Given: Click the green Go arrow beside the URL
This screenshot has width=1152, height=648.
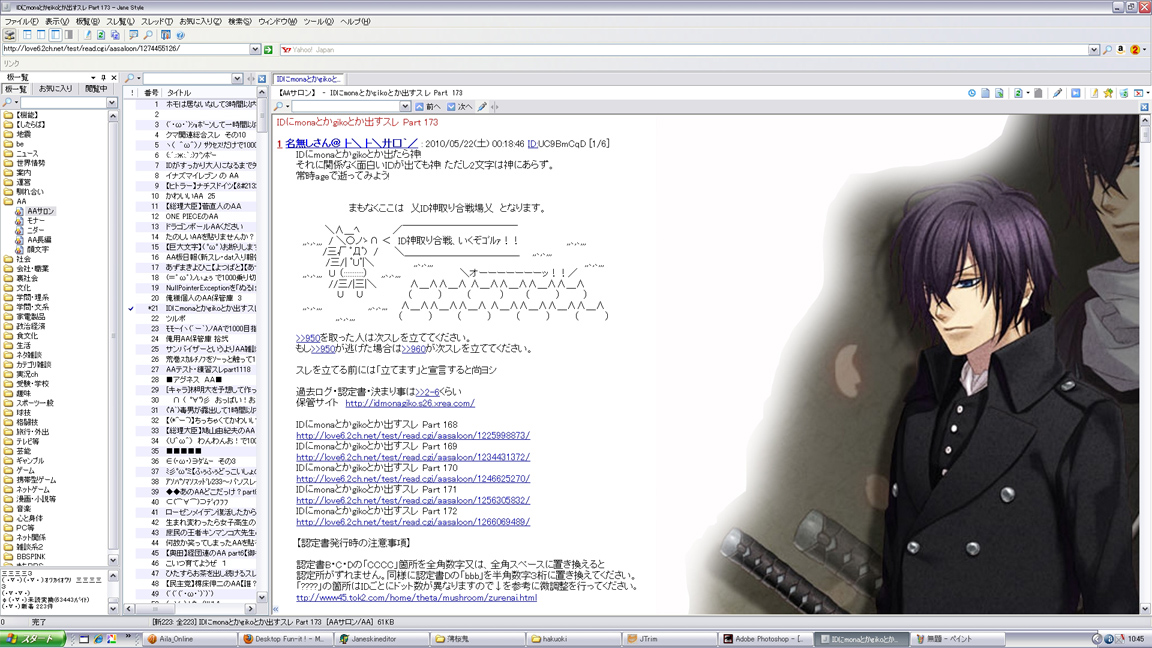Looking at the screenshot, I should [268, 49].
